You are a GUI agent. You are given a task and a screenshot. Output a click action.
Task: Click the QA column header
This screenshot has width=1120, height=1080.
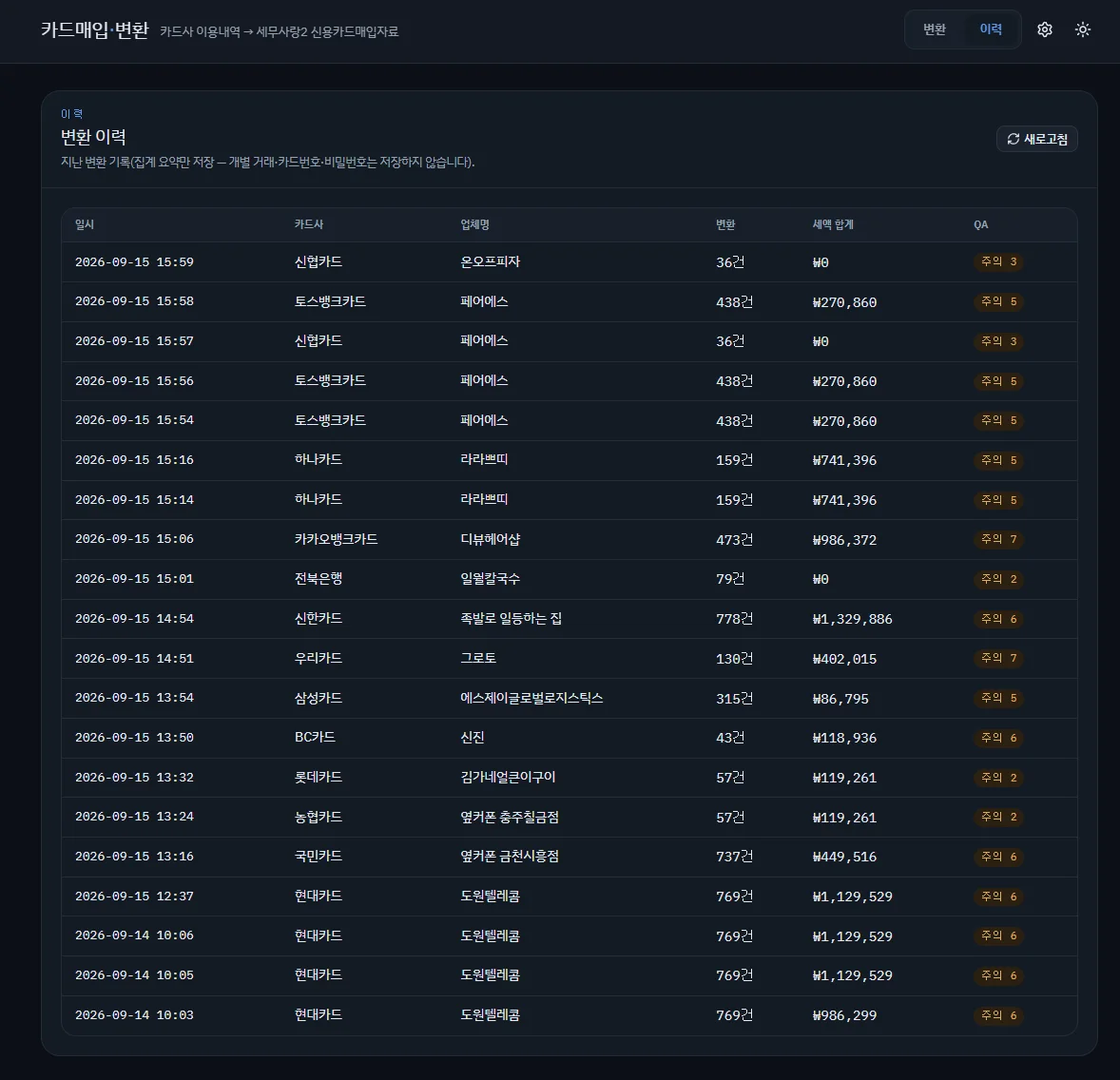(x=981, y=224)
